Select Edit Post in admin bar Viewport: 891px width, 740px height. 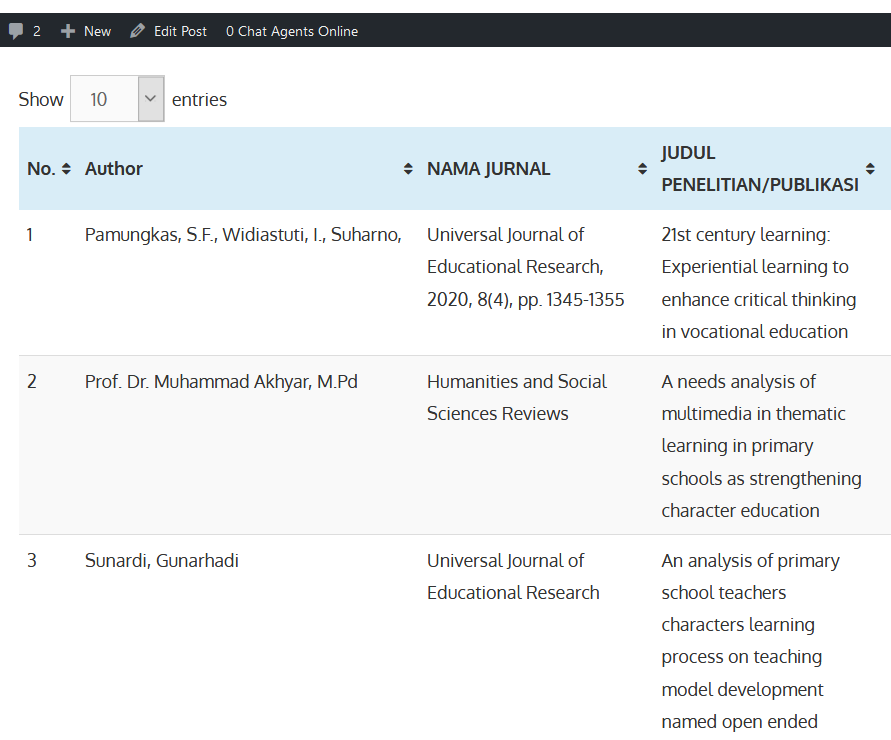tap(180, 31)
